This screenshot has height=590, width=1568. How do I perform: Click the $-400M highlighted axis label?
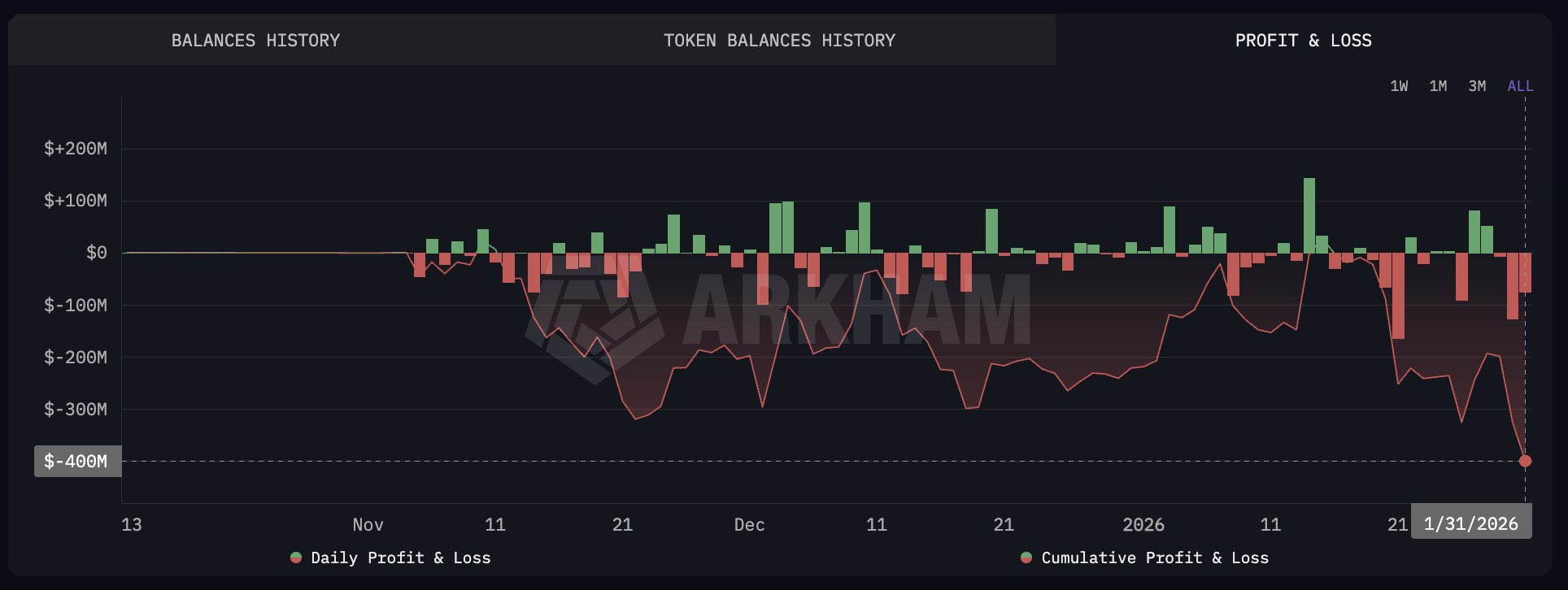[x=77, y=461]
